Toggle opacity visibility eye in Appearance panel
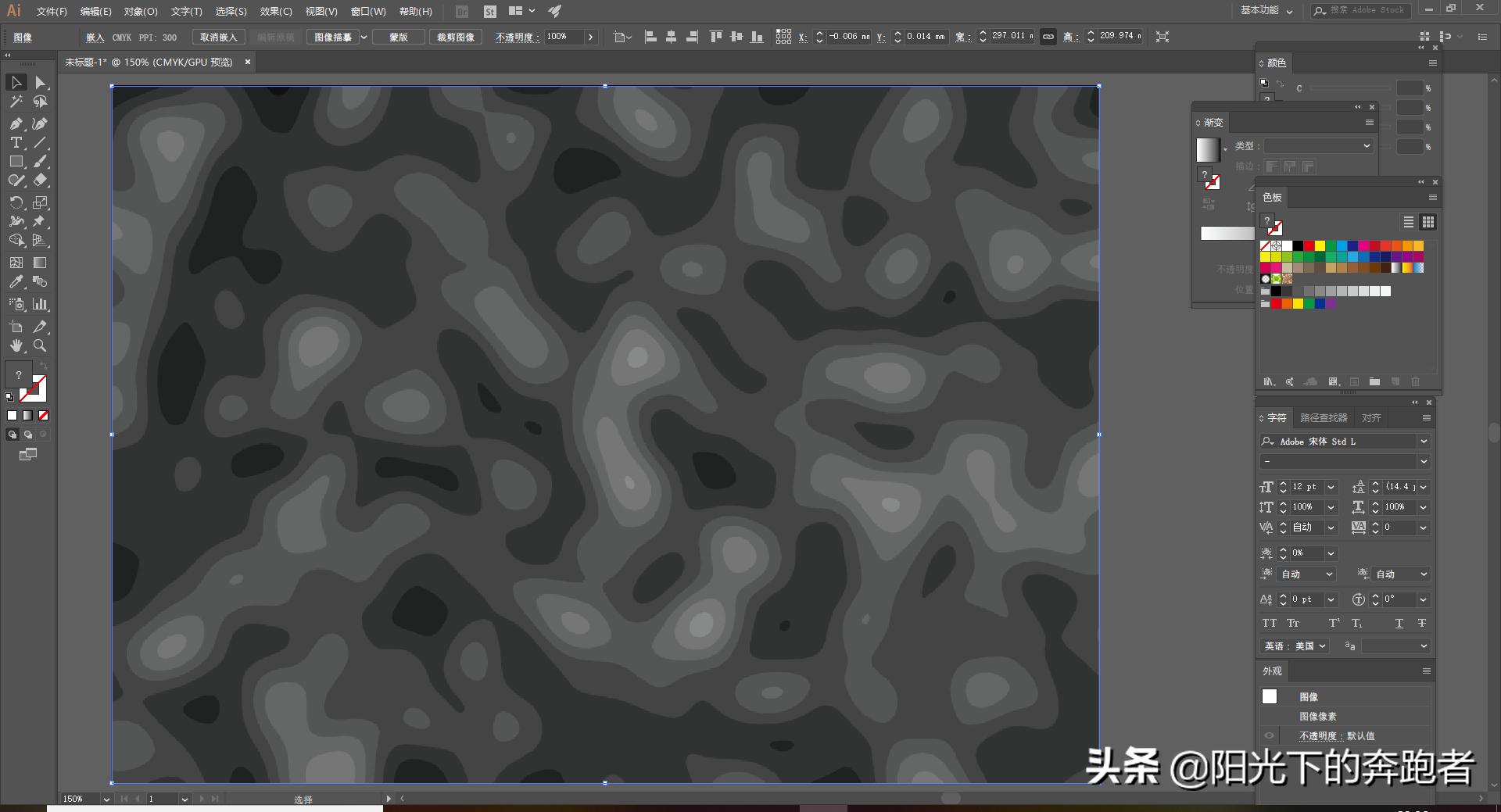Screen dimensions: 1501x812 [1269, 735]
